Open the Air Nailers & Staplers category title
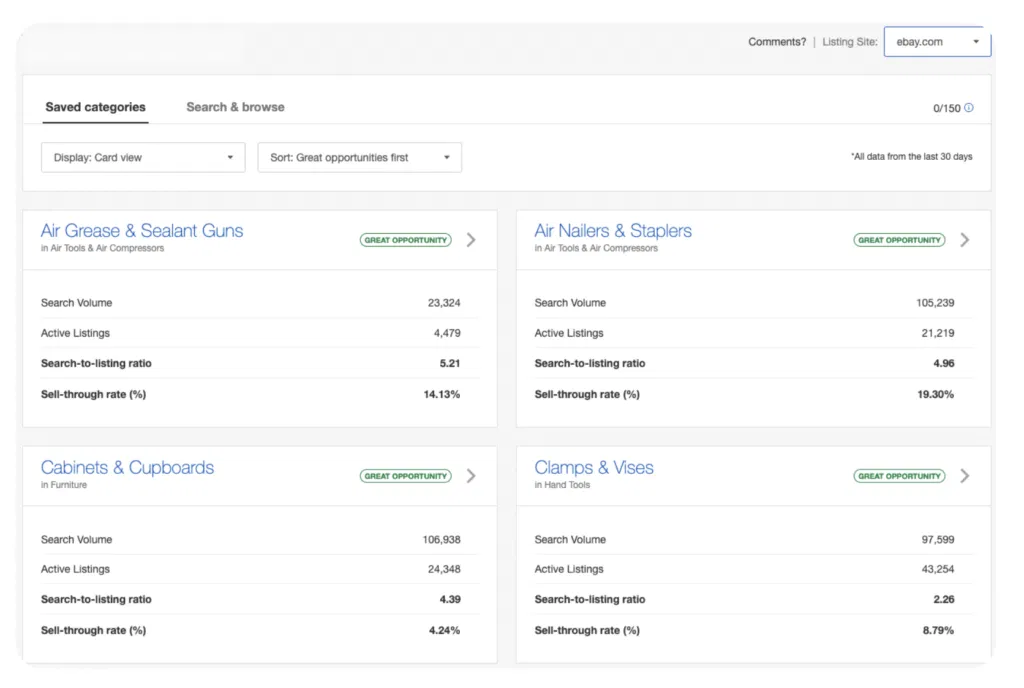Screen dimensions: 1024x688 click(x=613, y=230)
